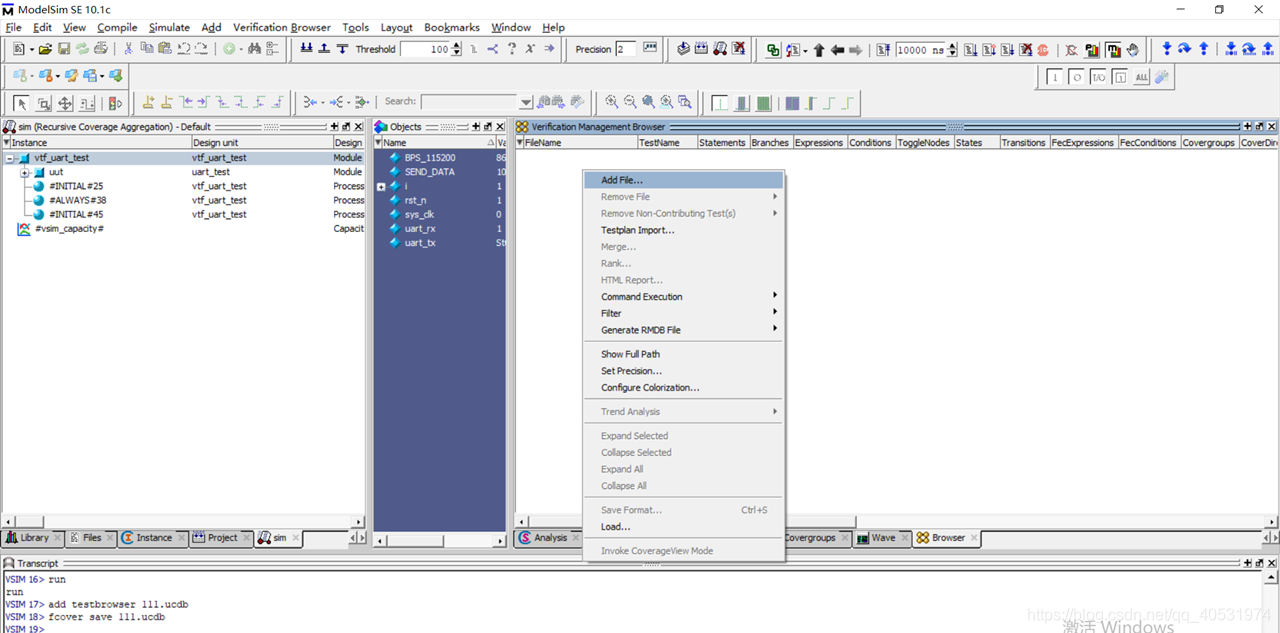
Task: Click the Run simulation icon
Action: point(970,49)
